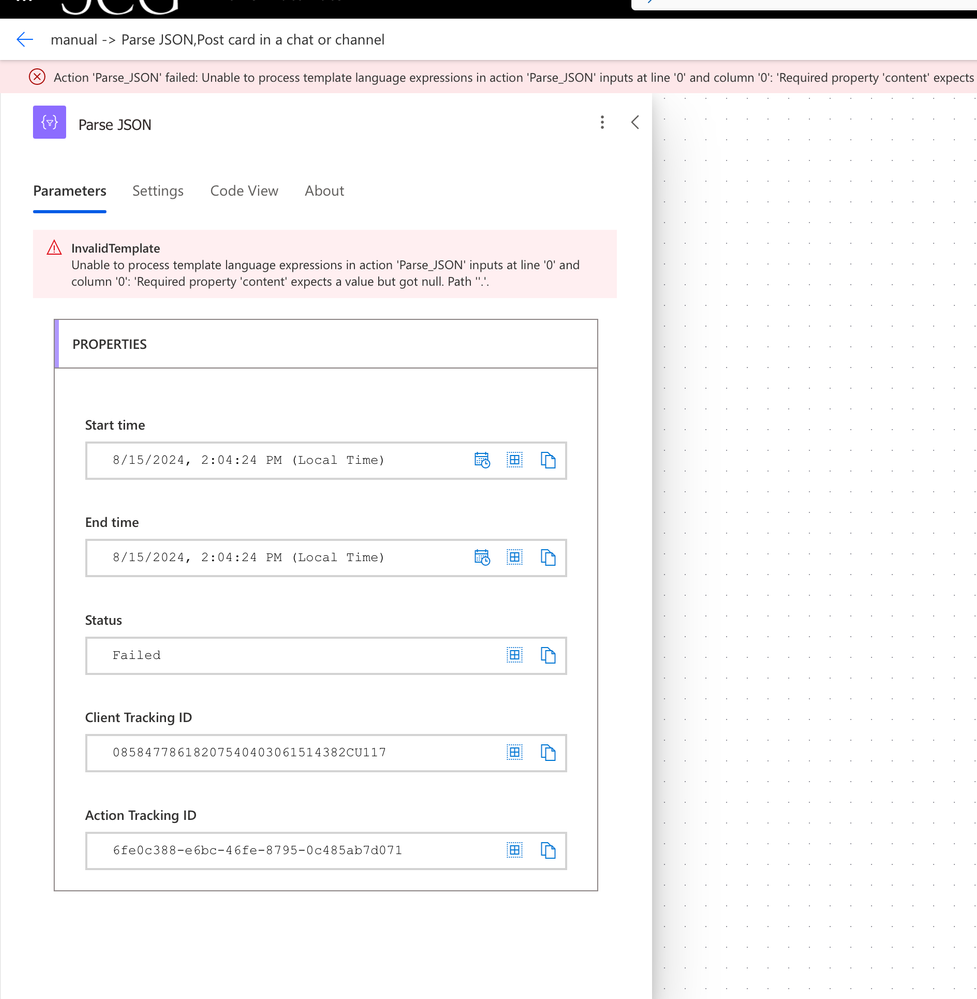The height and width of the screenshot is (999, 977).
Task: Toggle Start time calendar format icon
Action: click(482, 460)
